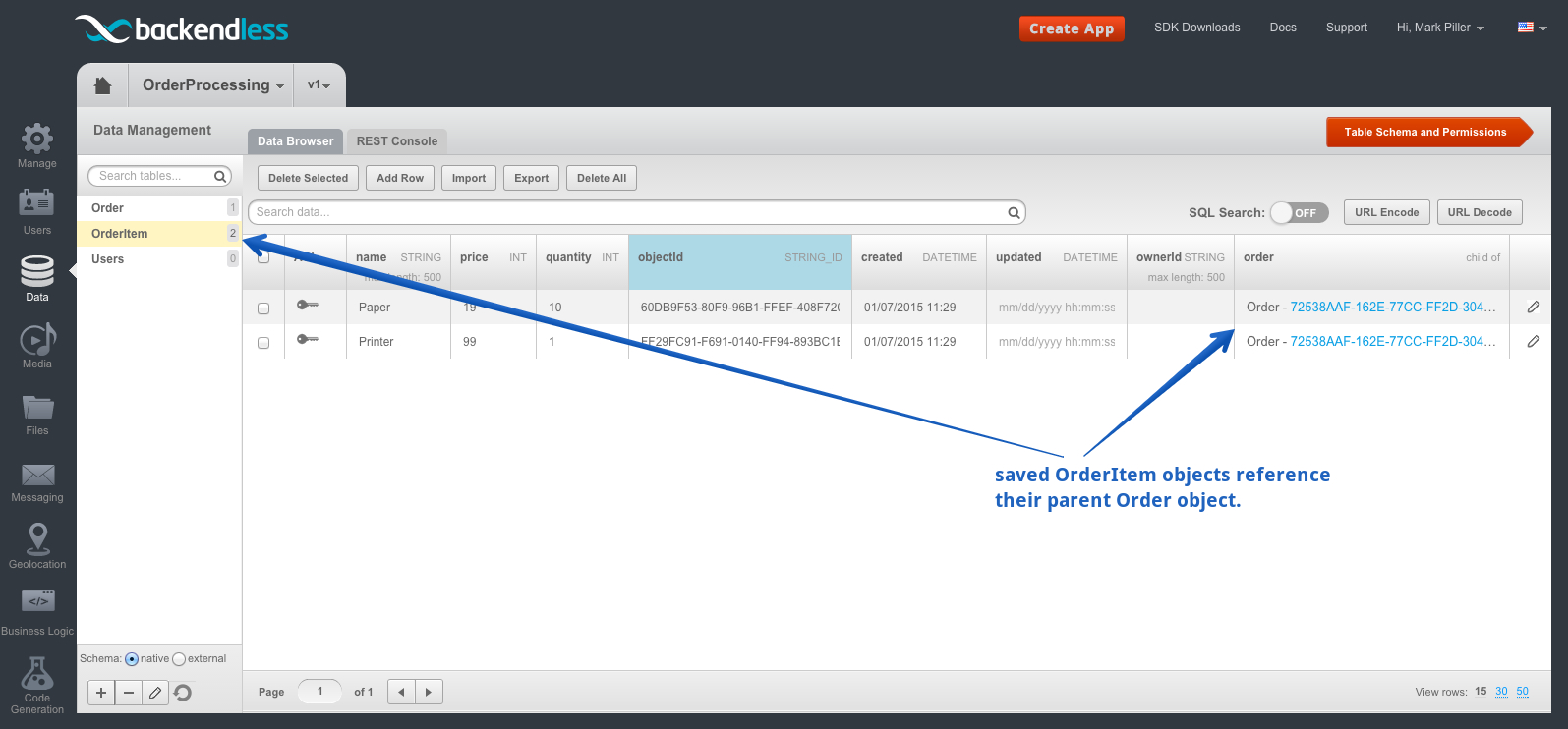Image resolution: width=1568 pixels, height=729 pixels.
Task: Open SDK Downloads in top menu
Action: 1196,28
